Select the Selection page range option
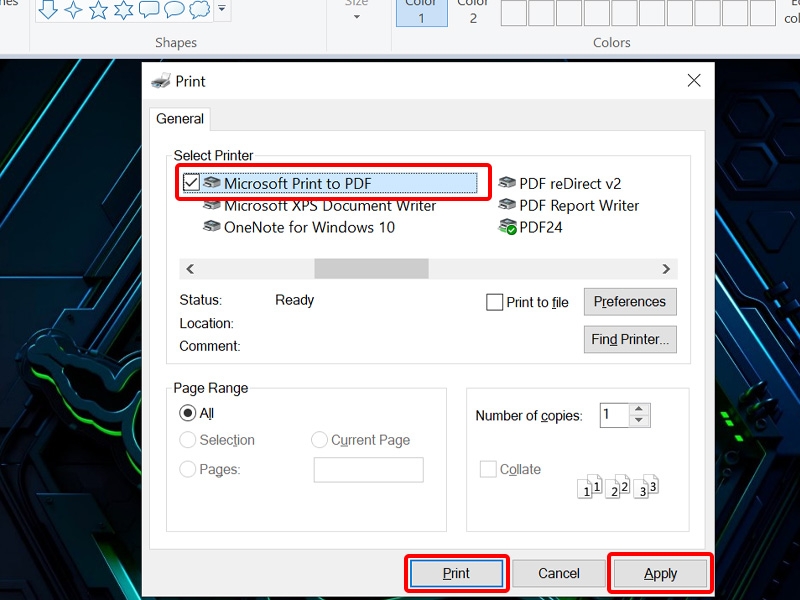Screen dimensions: 800x600 tap(188, 440)
